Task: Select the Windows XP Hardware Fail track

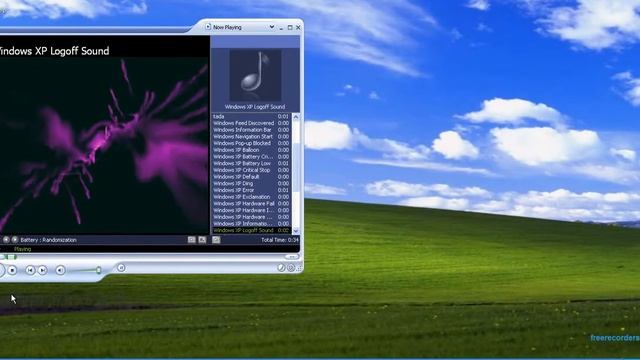Action: 251,203
